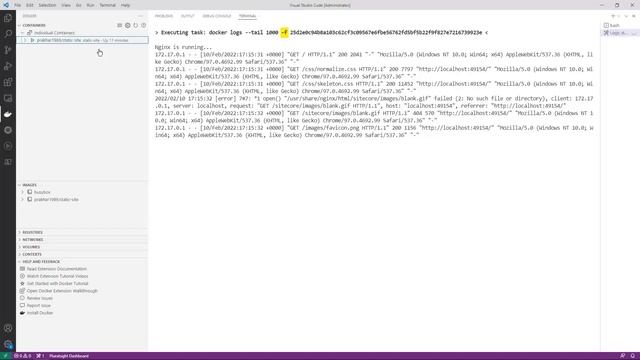
Task: Open the Run and Debug view
Action: (x=8, y=66)
